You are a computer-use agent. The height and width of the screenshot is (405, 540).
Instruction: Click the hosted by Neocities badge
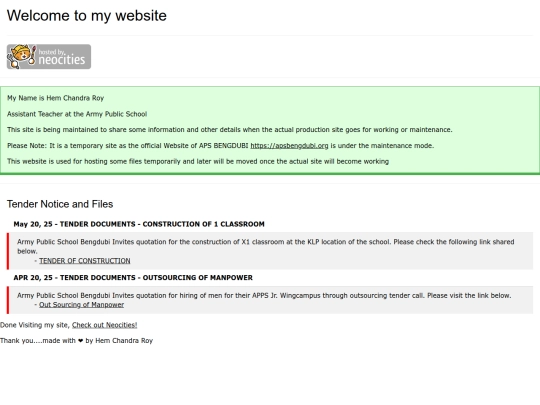(49, 56)
